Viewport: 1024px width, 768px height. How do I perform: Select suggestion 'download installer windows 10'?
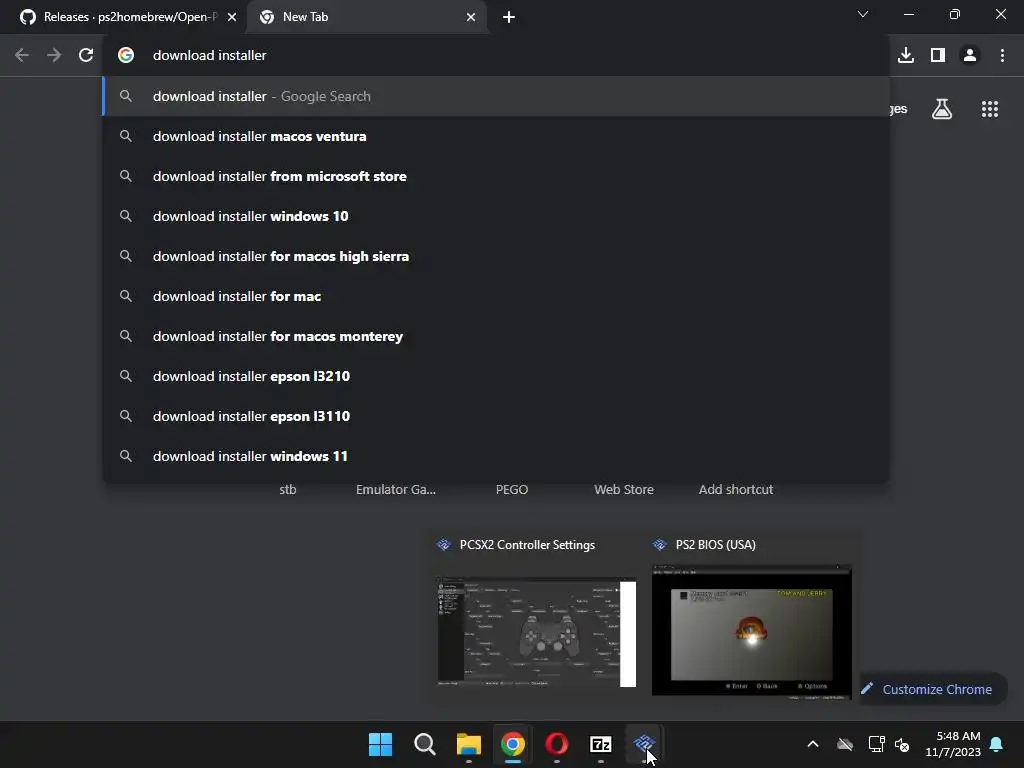coord(496,216)
